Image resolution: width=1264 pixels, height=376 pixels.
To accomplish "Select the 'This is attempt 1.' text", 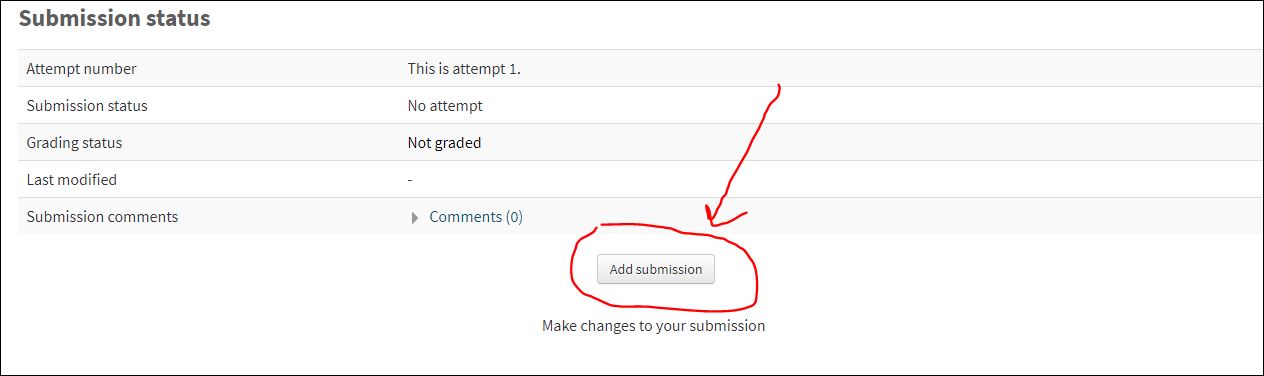I will (x=464, y=69).
